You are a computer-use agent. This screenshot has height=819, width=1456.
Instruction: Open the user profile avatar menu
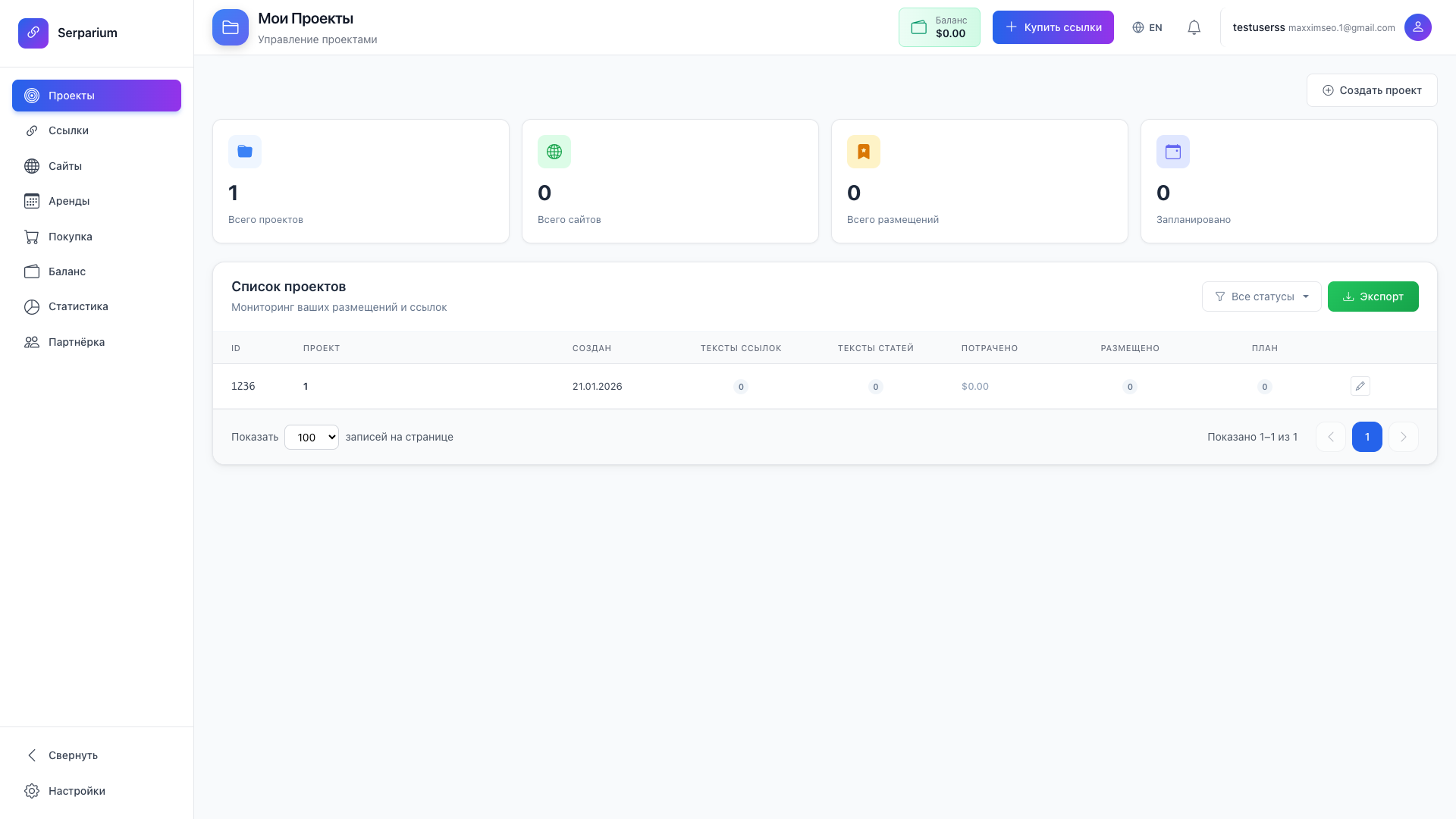point(1418,27)
